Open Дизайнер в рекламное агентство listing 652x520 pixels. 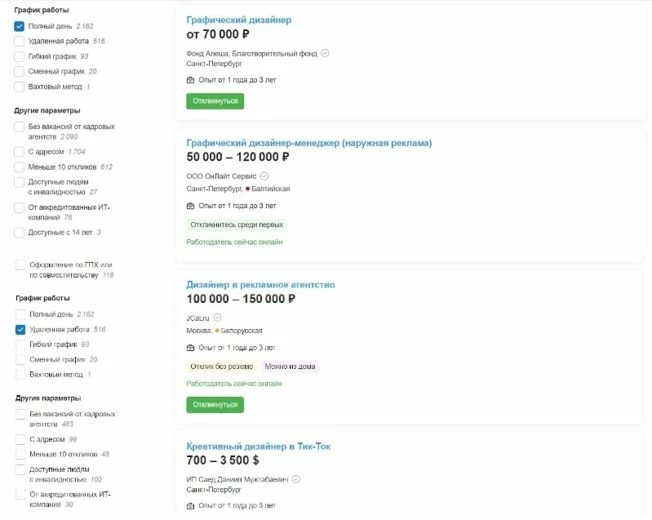click(261, 285)
